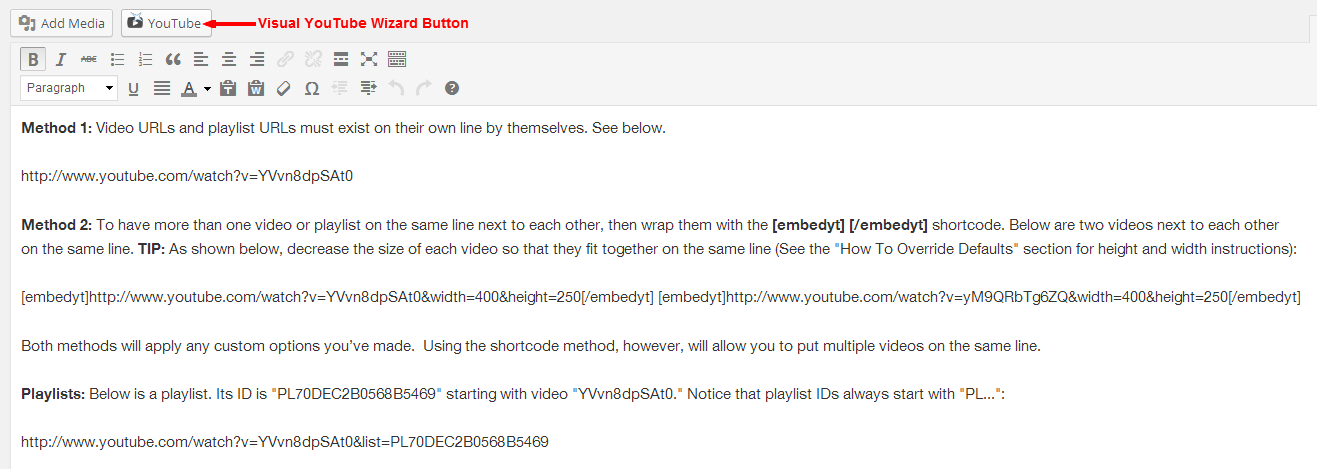Toggle the extra toolbar row (kitchen sink)
1317x469 pixels.
[397, 59]
